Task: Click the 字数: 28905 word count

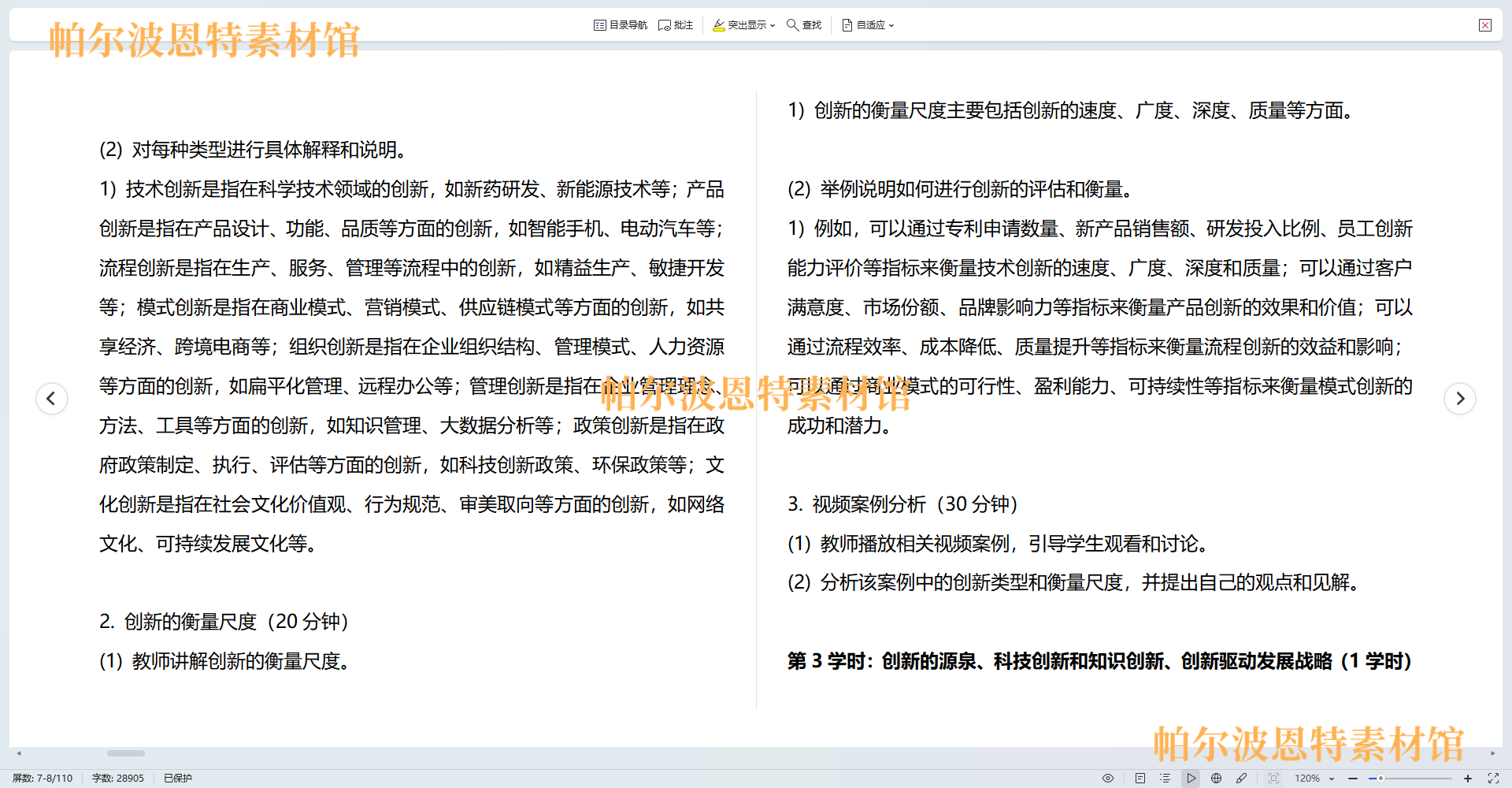Action: coord(118,778)
